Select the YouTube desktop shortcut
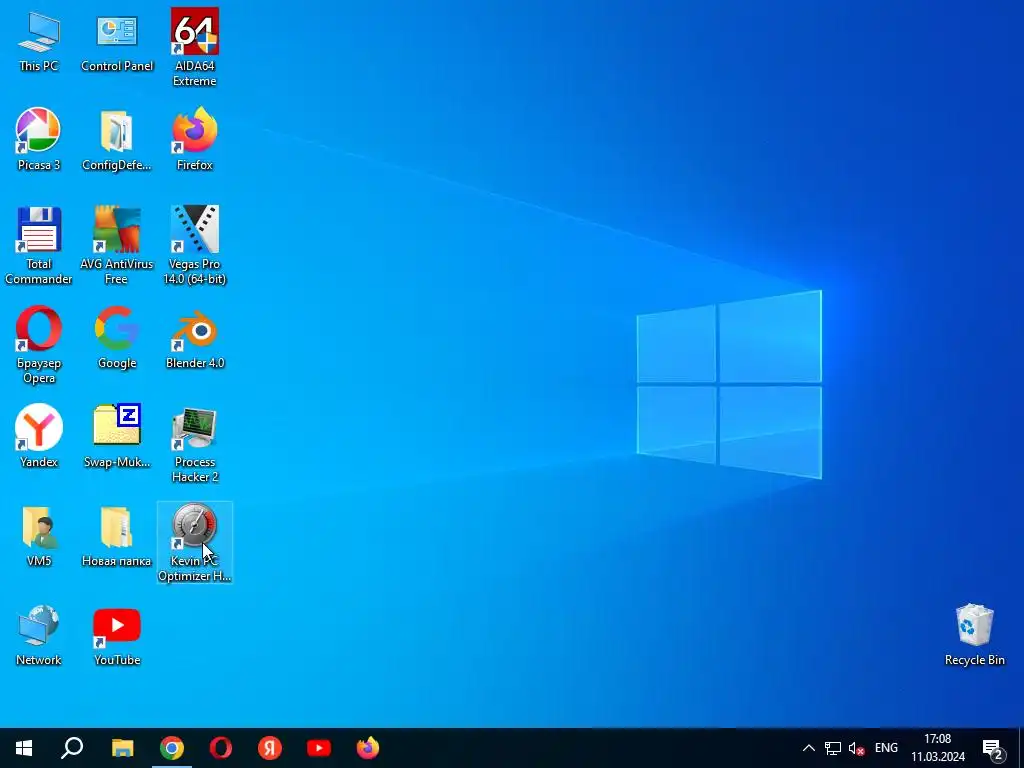Image resolution: width=1024 pixels, height=768 pixels. pos(117,635)
